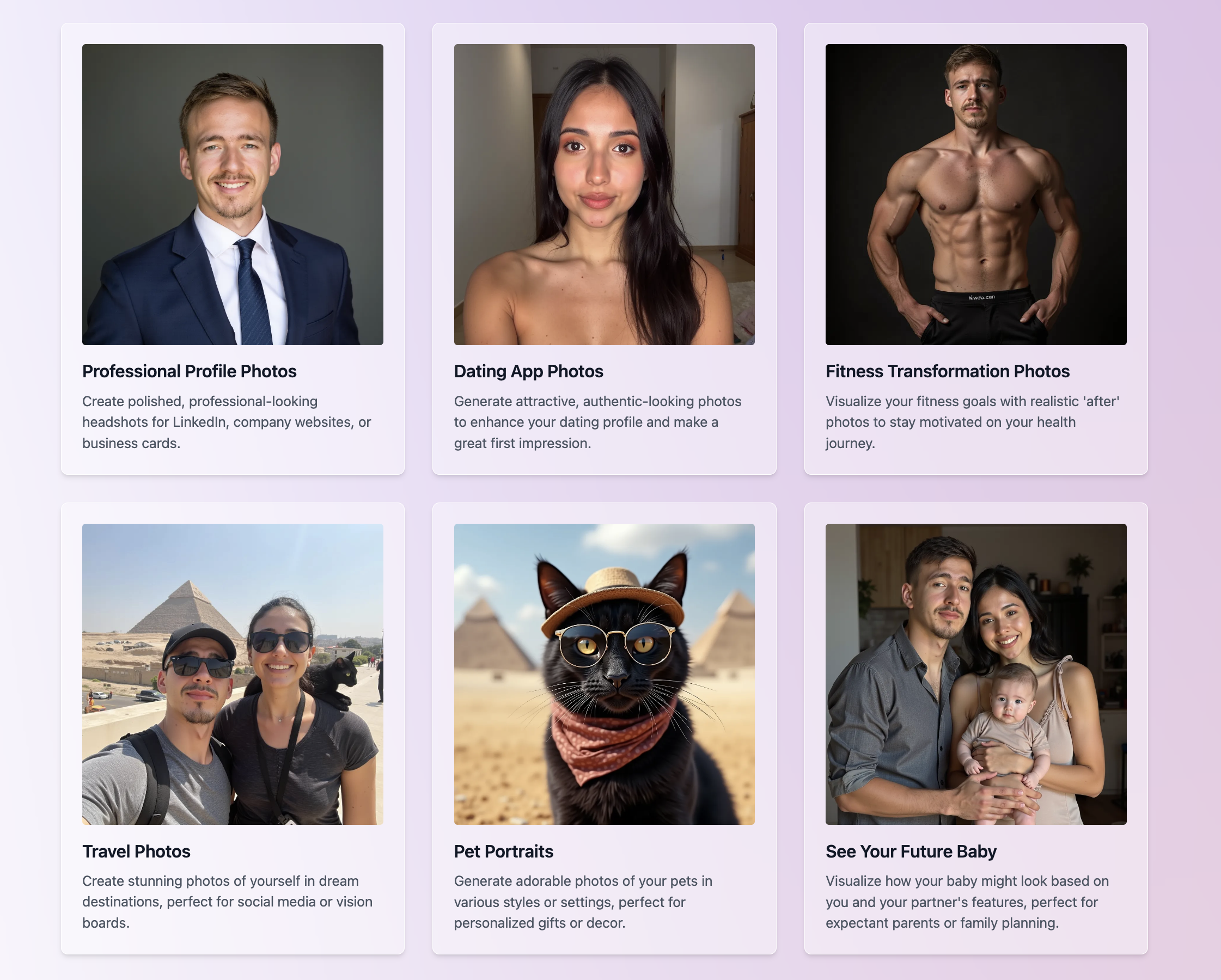Click the fitness goals 'after' photos description

972,422
